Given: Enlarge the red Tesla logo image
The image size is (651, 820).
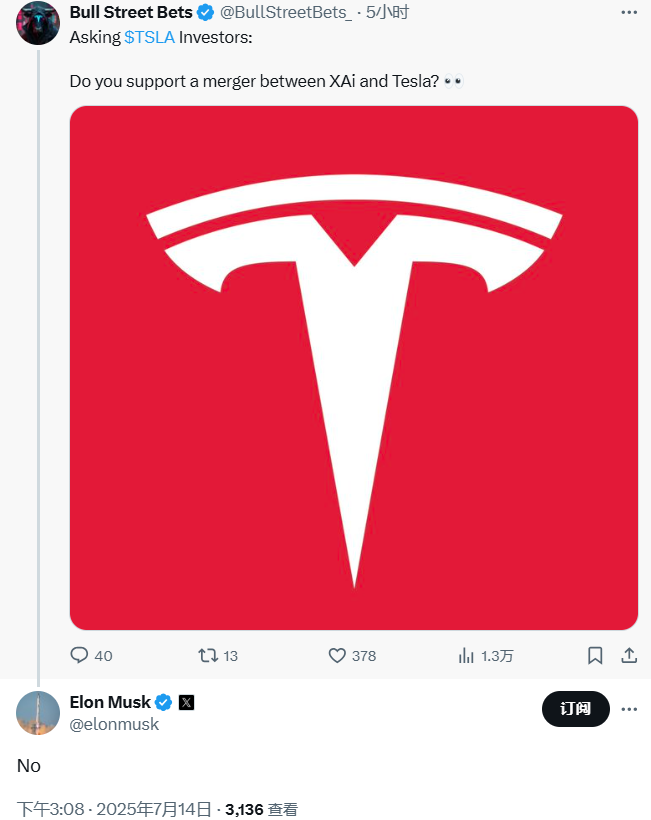Looking at the screenshot, I should click(354, 368).
